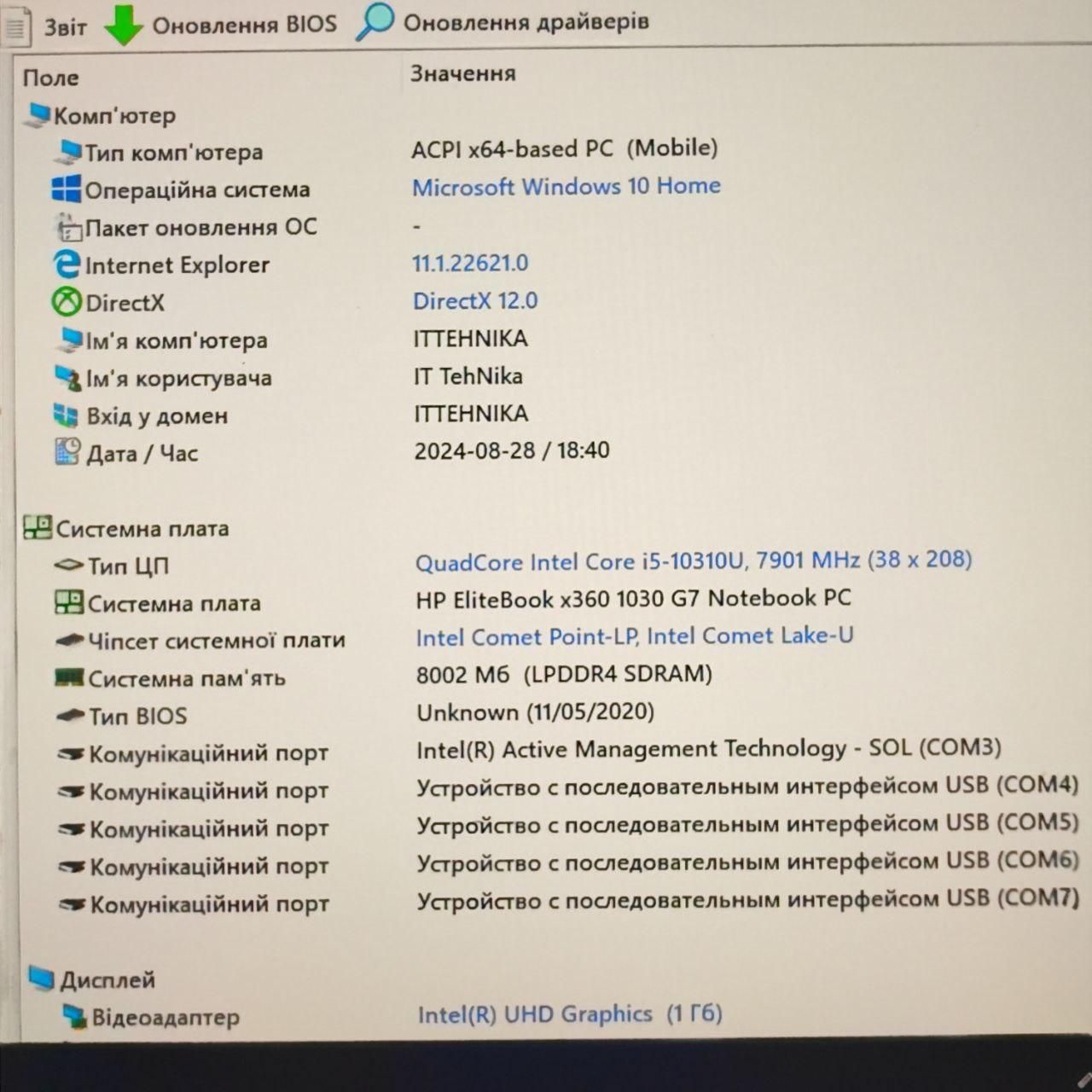Click the motherboard icon beside HP EliteBook row

69,603
